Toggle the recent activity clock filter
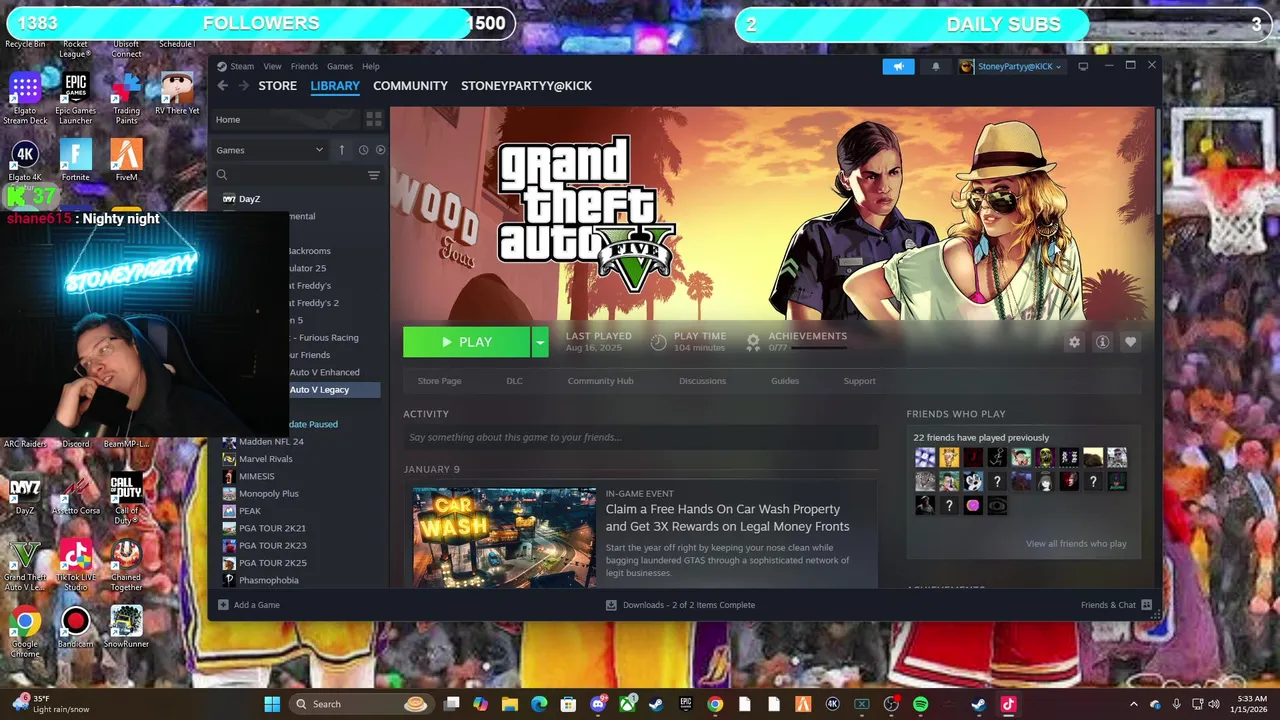This screenshot has width=1280, height=720. click(x=363, y=150)
